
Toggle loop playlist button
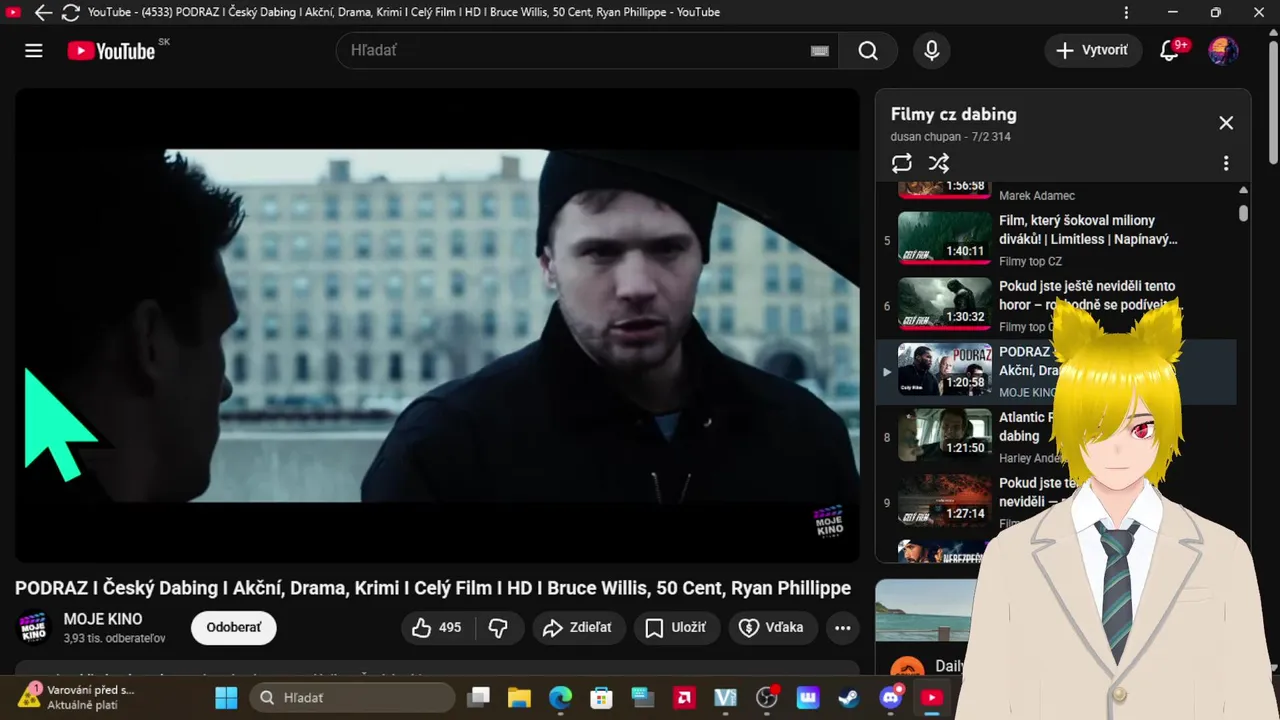(902, 163)
